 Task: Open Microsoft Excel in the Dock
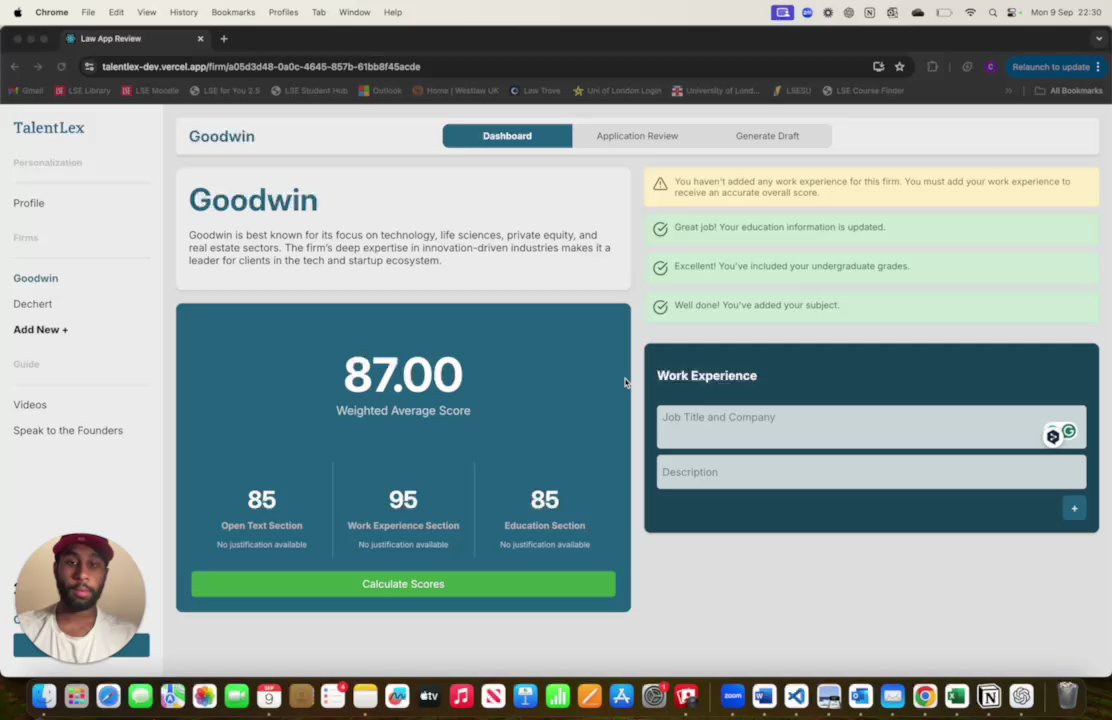957,696
